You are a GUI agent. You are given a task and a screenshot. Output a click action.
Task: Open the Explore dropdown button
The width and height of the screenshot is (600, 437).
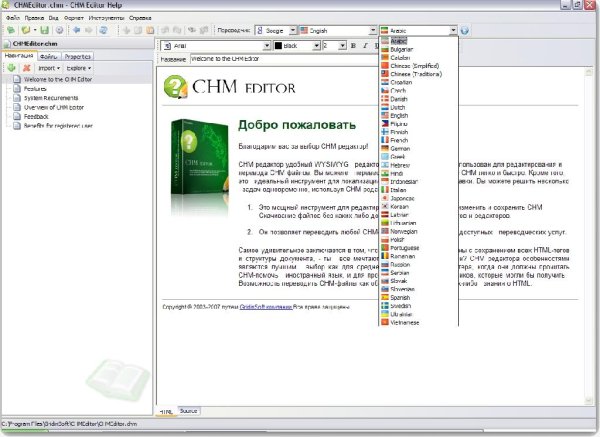click(x=79, y=68)
